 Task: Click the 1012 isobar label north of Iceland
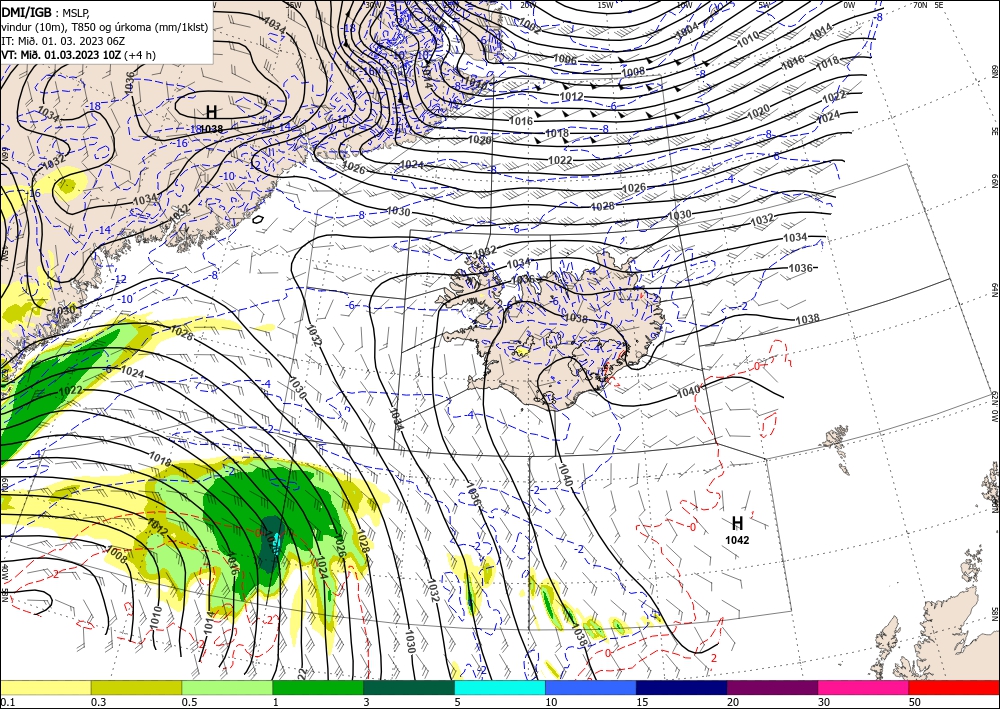(571, 96)
